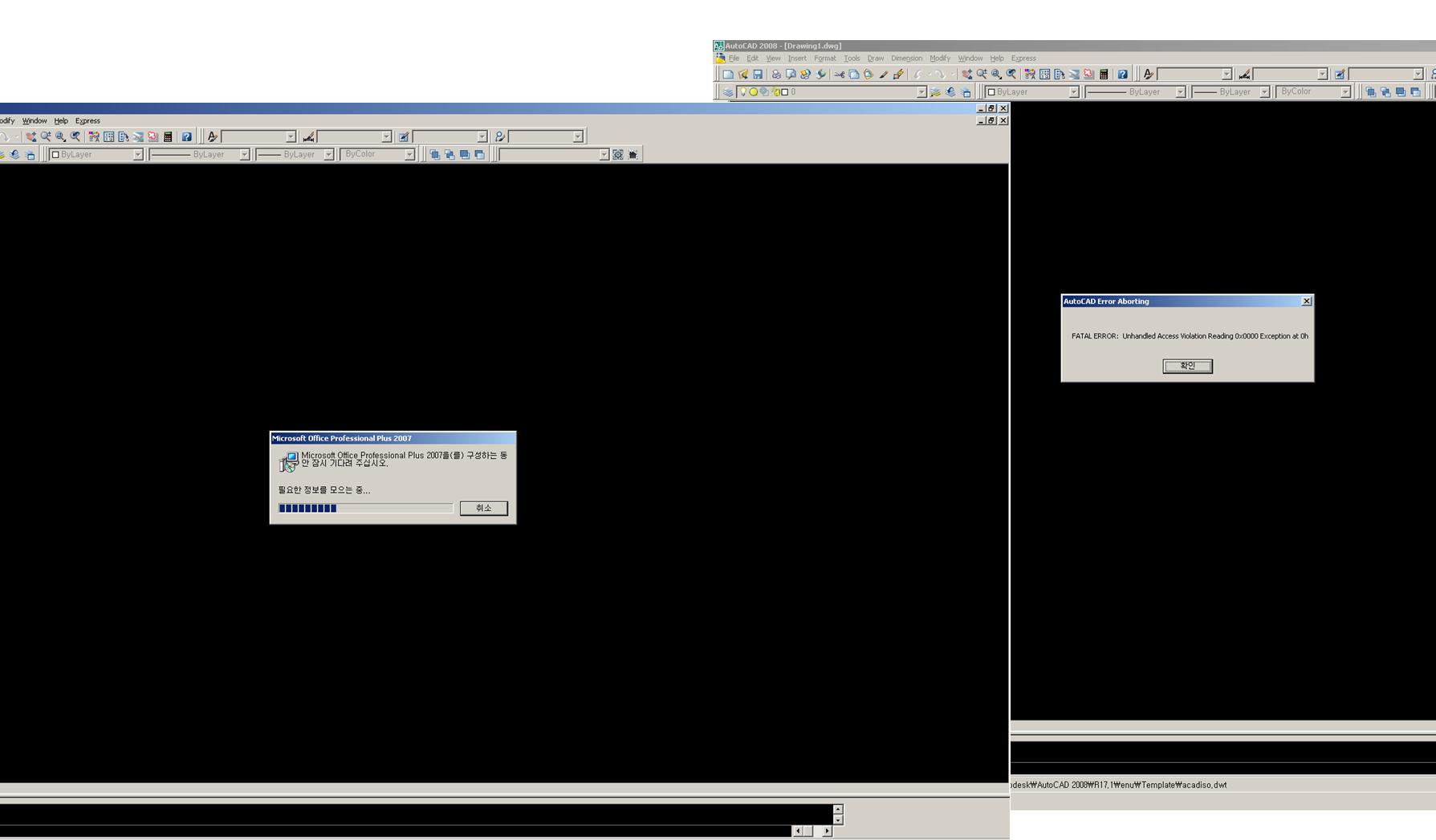Open QuickCalc calculator in Drawing1 window
The image size is (1436, 840).
(x=1104, y=75)
